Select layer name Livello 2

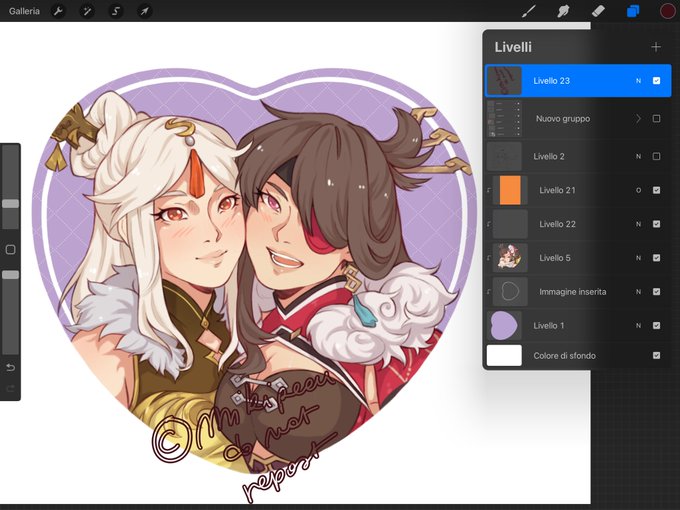click(x=549, y=156)
